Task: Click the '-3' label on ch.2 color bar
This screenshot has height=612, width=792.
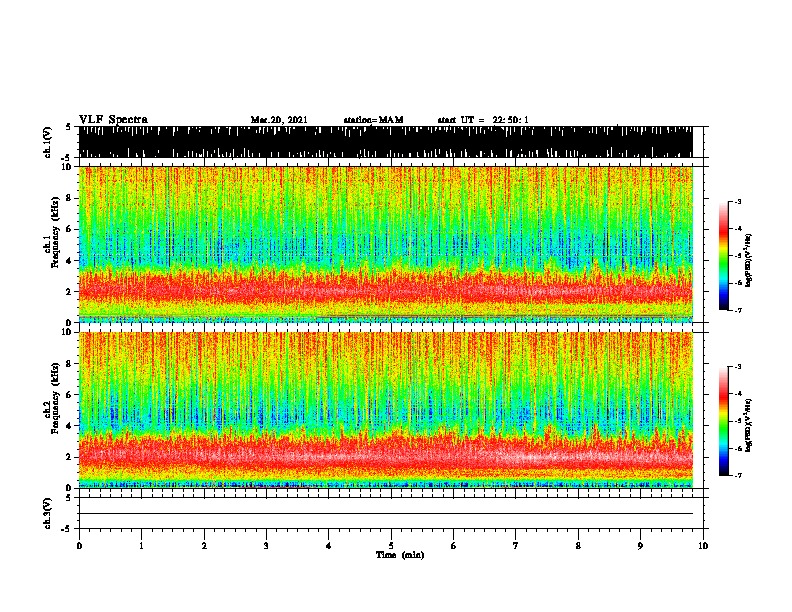Action: point(738,367)
